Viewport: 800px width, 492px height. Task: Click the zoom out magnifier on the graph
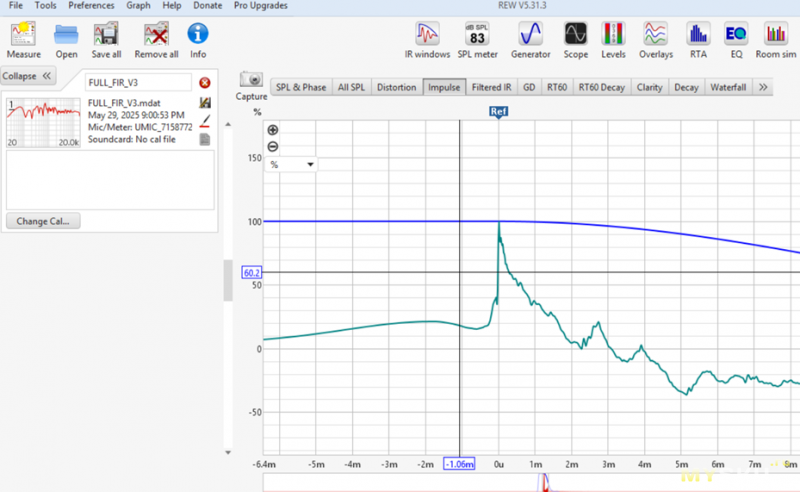(x=273, y=147)
